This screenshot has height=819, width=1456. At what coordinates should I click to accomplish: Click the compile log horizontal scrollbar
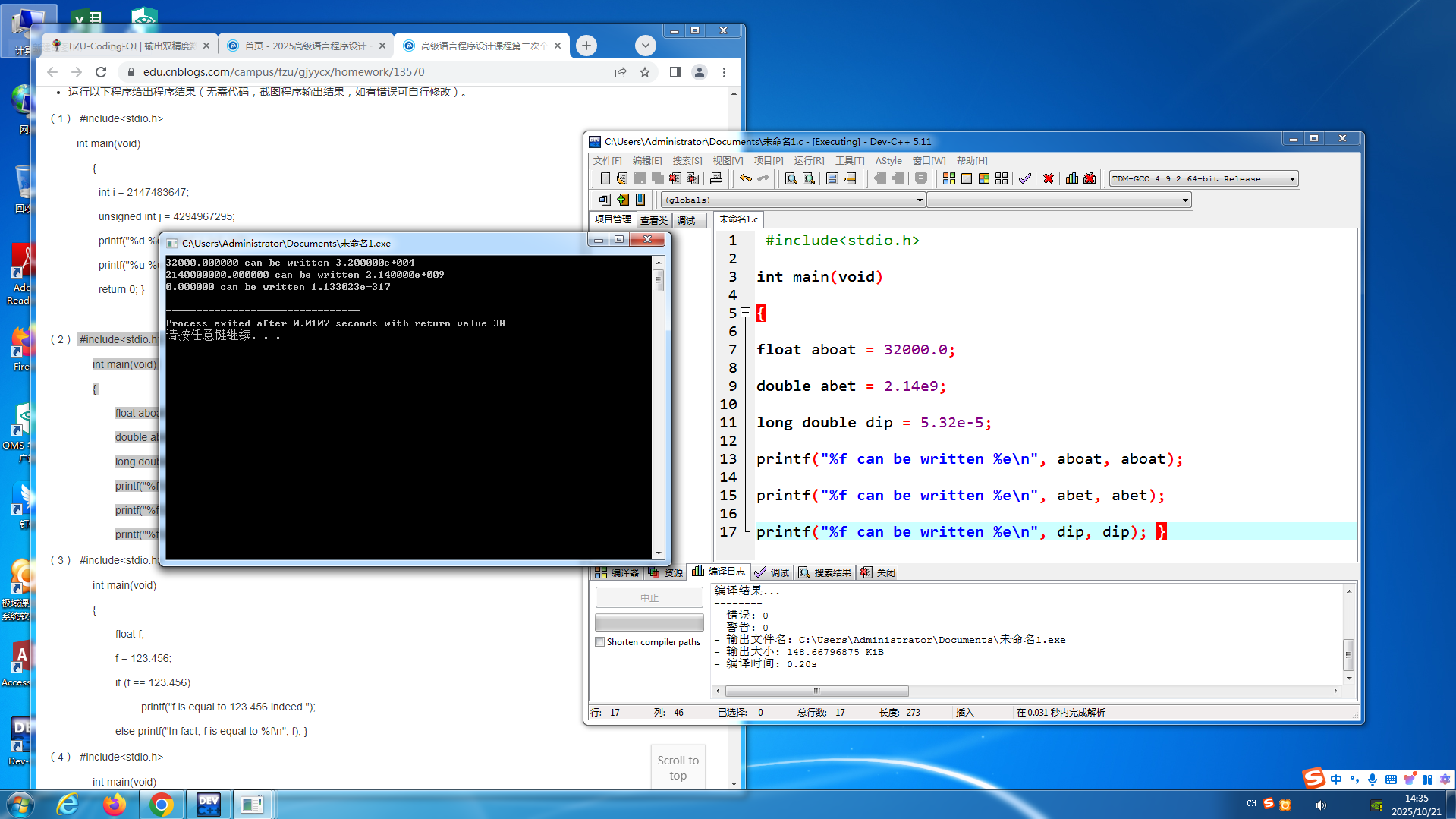point(817,691)
